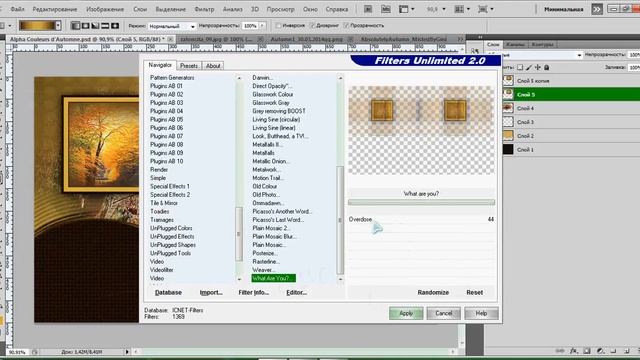Toggle the Инверсия checkbox
This screenshot has width=640, height=360.
[x=278, y=25]
